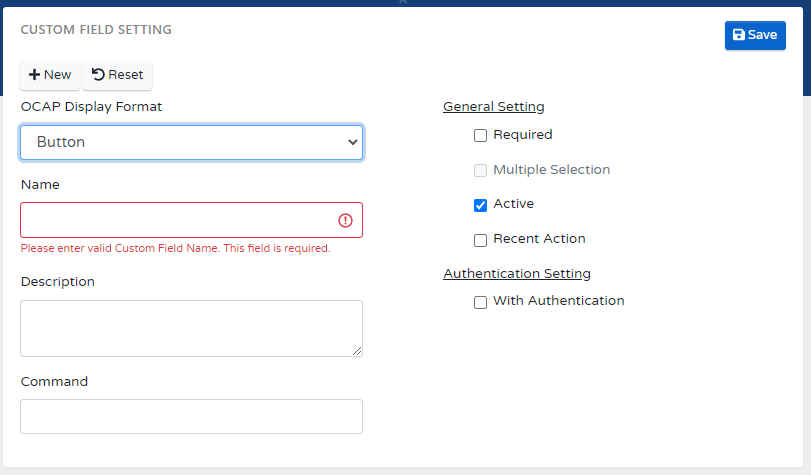Enable the Required checkbox

click(x=480, y=136)
